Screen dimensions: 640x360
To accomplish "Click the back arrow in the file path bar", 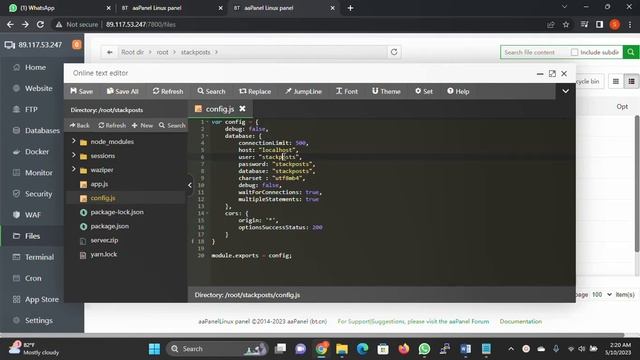I will (109, 52).
